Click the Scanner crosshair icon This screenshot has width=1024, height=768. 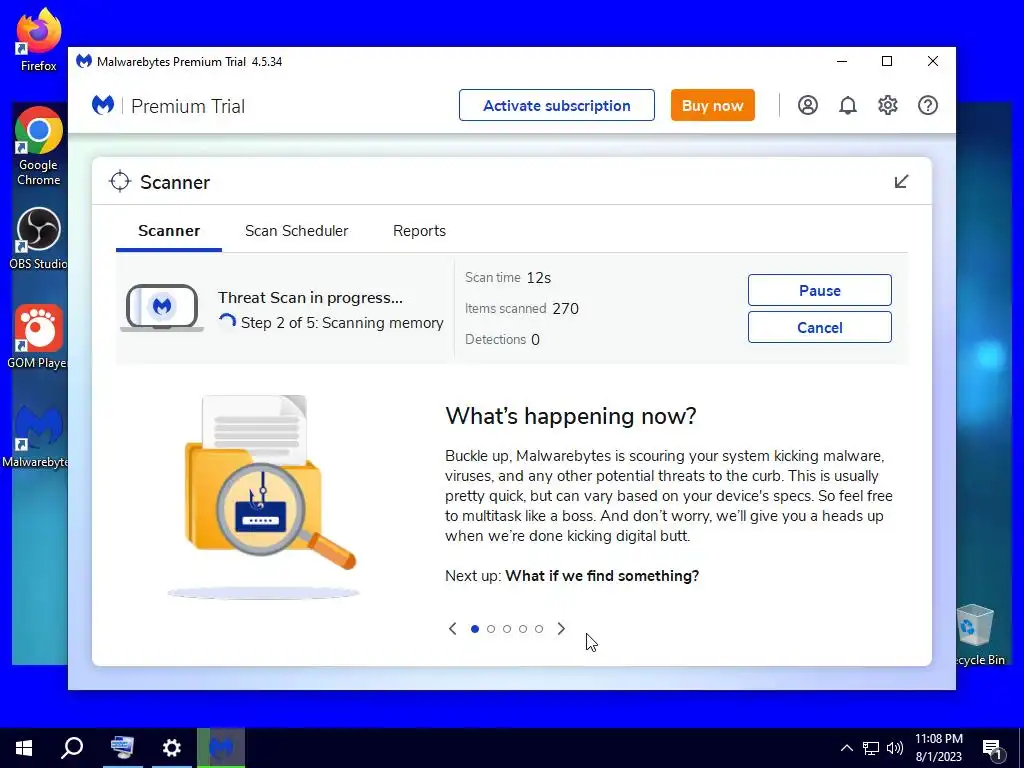pyautogui.click(x=120, y=182)
